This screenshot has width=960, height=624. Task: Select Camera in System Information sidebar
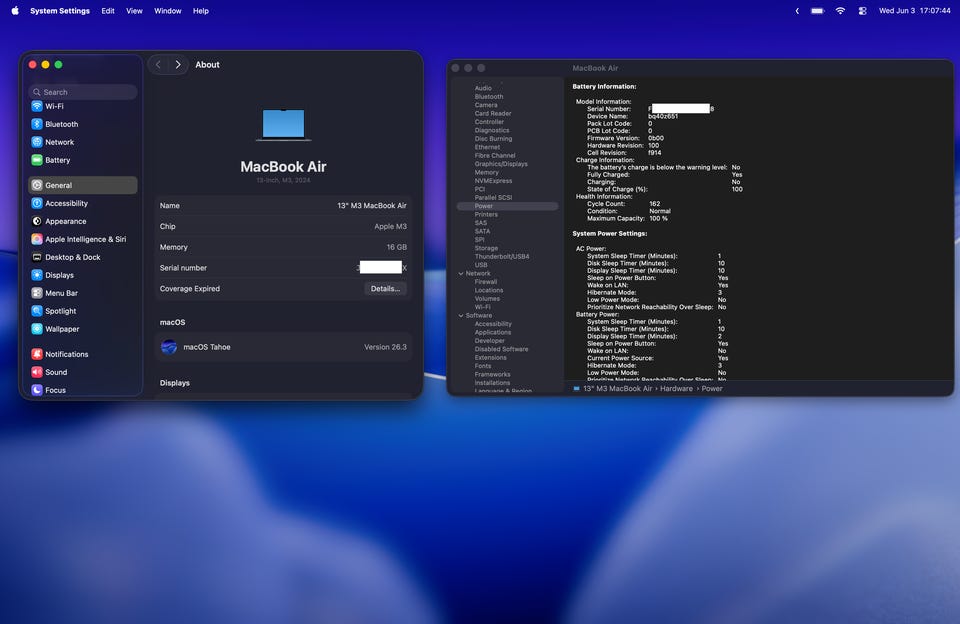point(486,105)
